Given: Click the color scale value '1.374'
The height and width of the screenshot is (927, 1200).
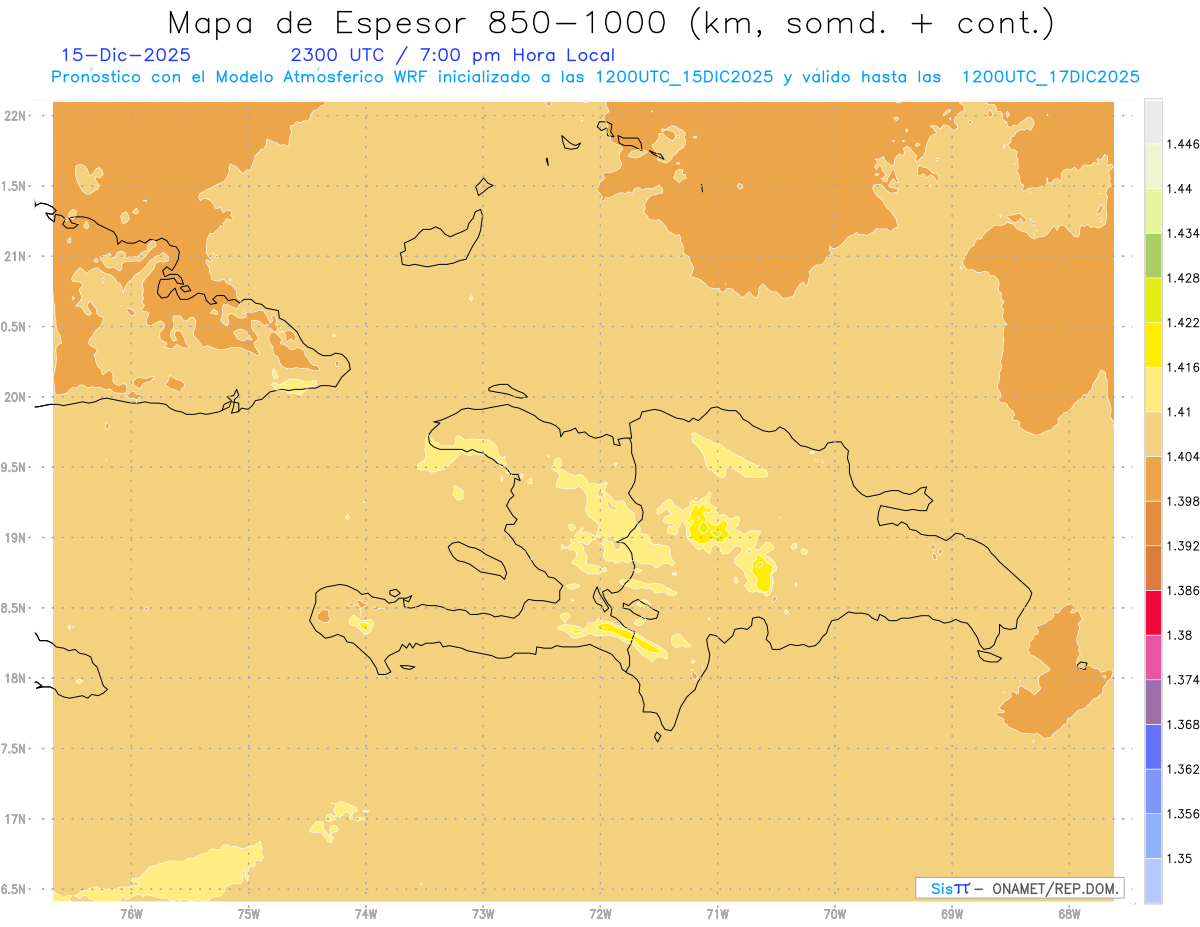Looking at the screenshot, I should point(1183,680).
